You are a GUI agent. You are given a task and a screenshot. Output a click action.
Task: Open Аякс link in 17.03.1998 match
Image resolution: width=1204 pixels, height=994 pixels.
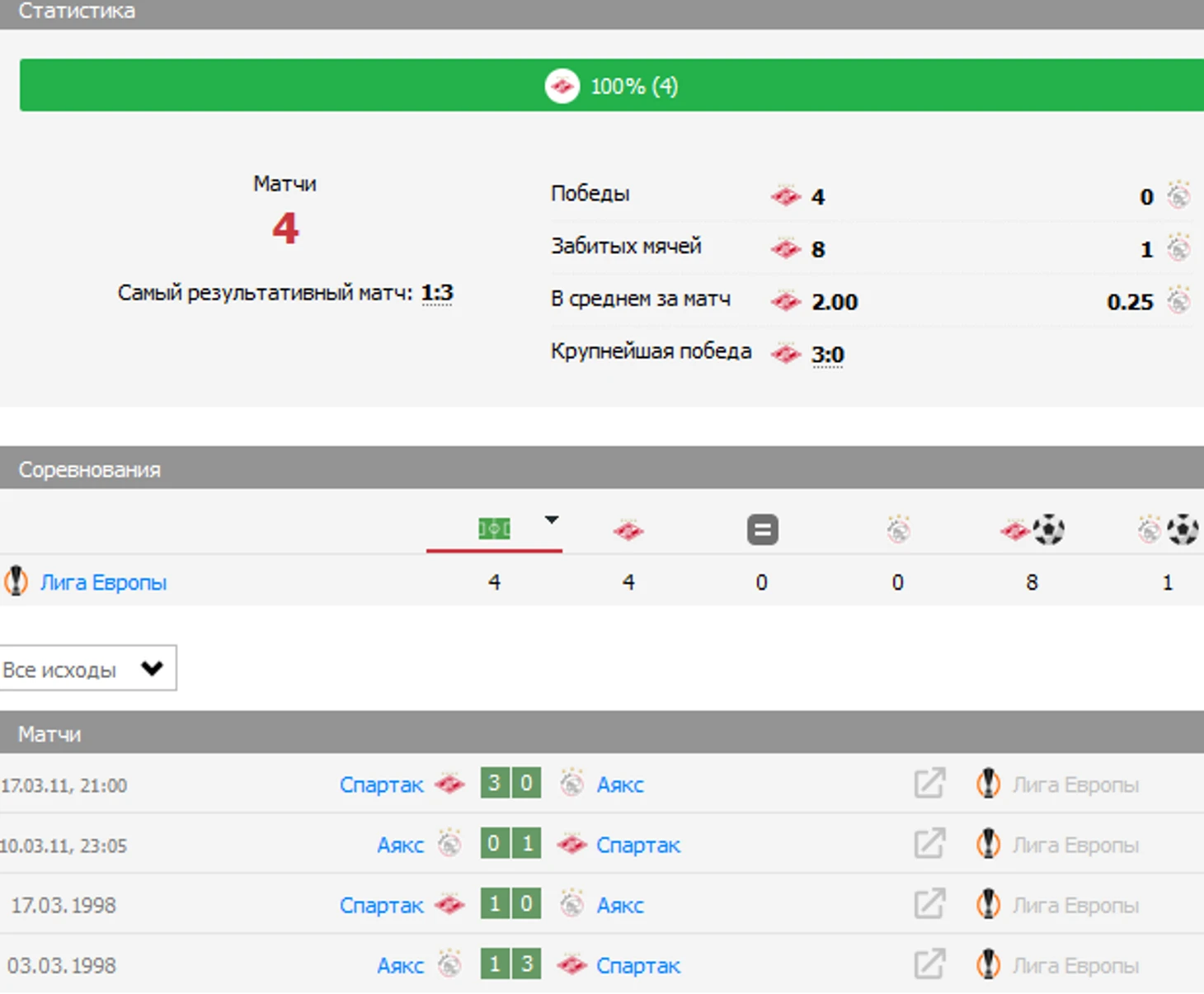pyautogui.click(x=620, y=905)
